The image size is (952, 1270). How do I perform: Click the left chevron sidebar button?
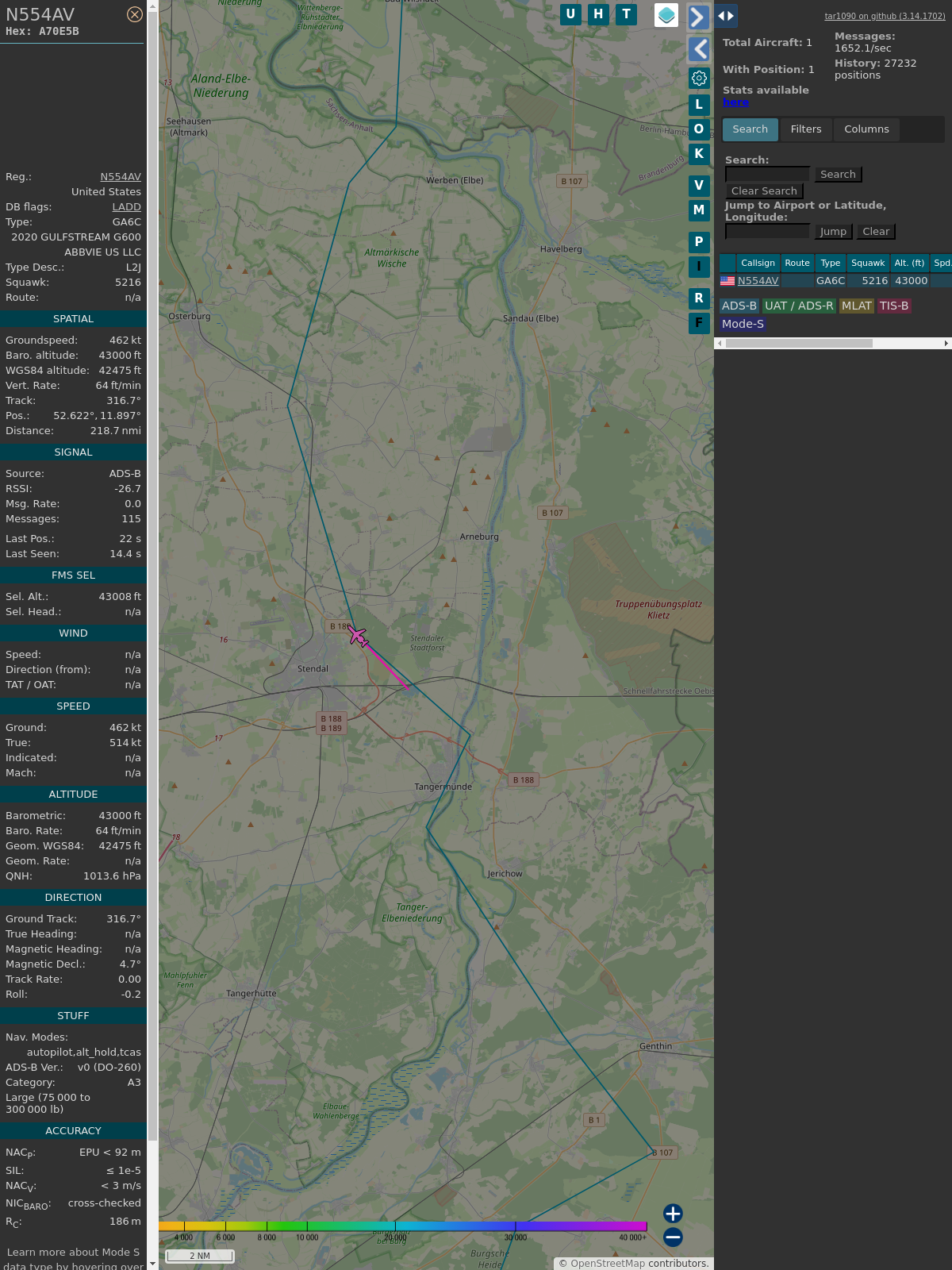click(x=698, y=49)
